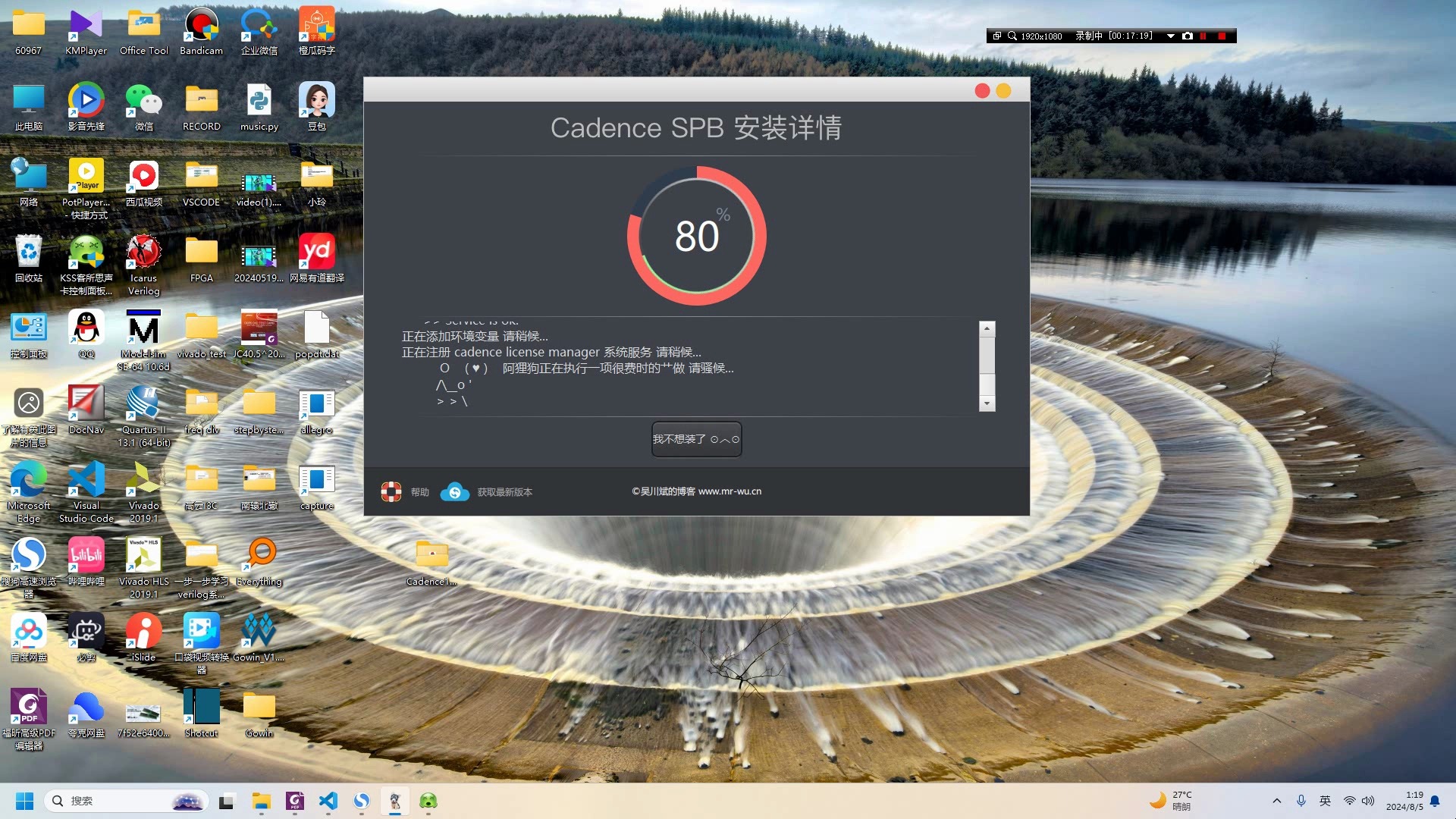The height and width of the screenshot is (819, 1456).
Task: Toggle the English input method indicator
Action: [x=1325, y=801]
